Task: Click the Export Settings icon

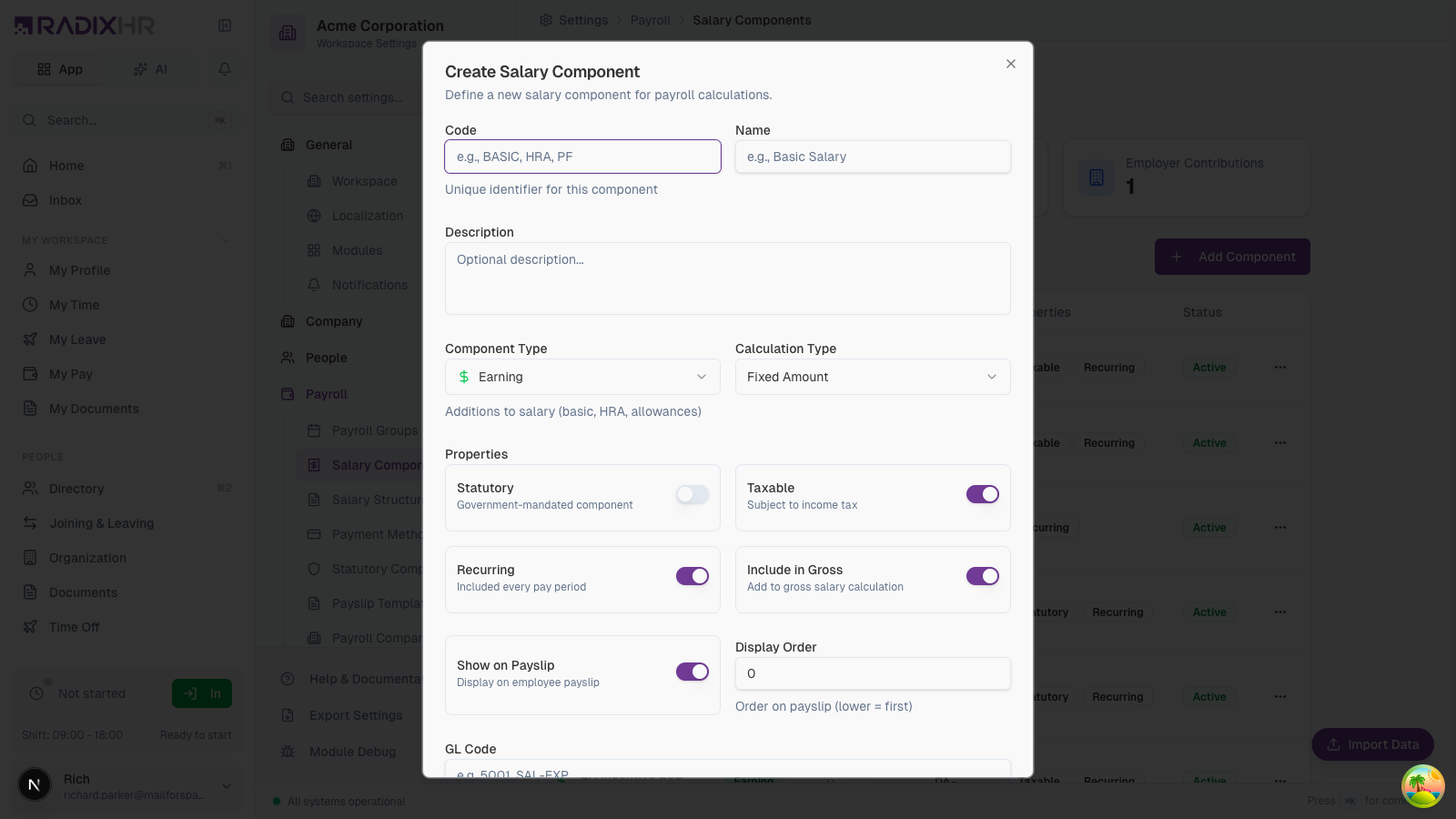Action: click(x=288, y=715)
